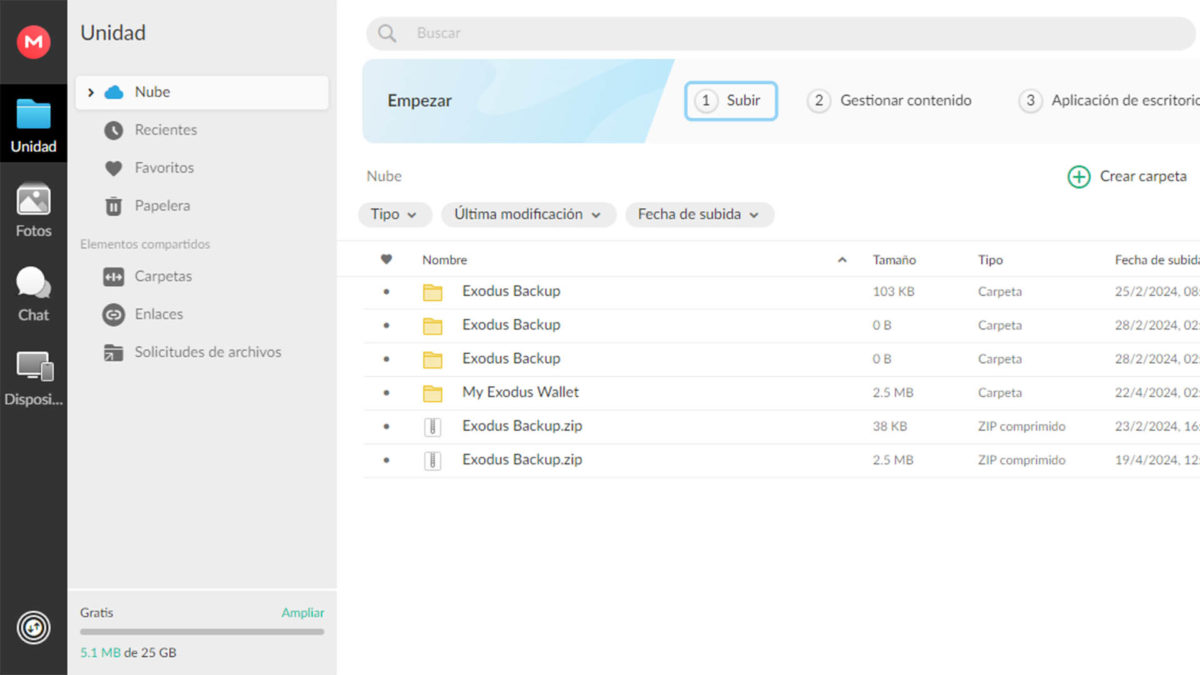Click folder icon of My Exodus Wallet
This screenshot has width=1200, height=675.
click(432, 393)
